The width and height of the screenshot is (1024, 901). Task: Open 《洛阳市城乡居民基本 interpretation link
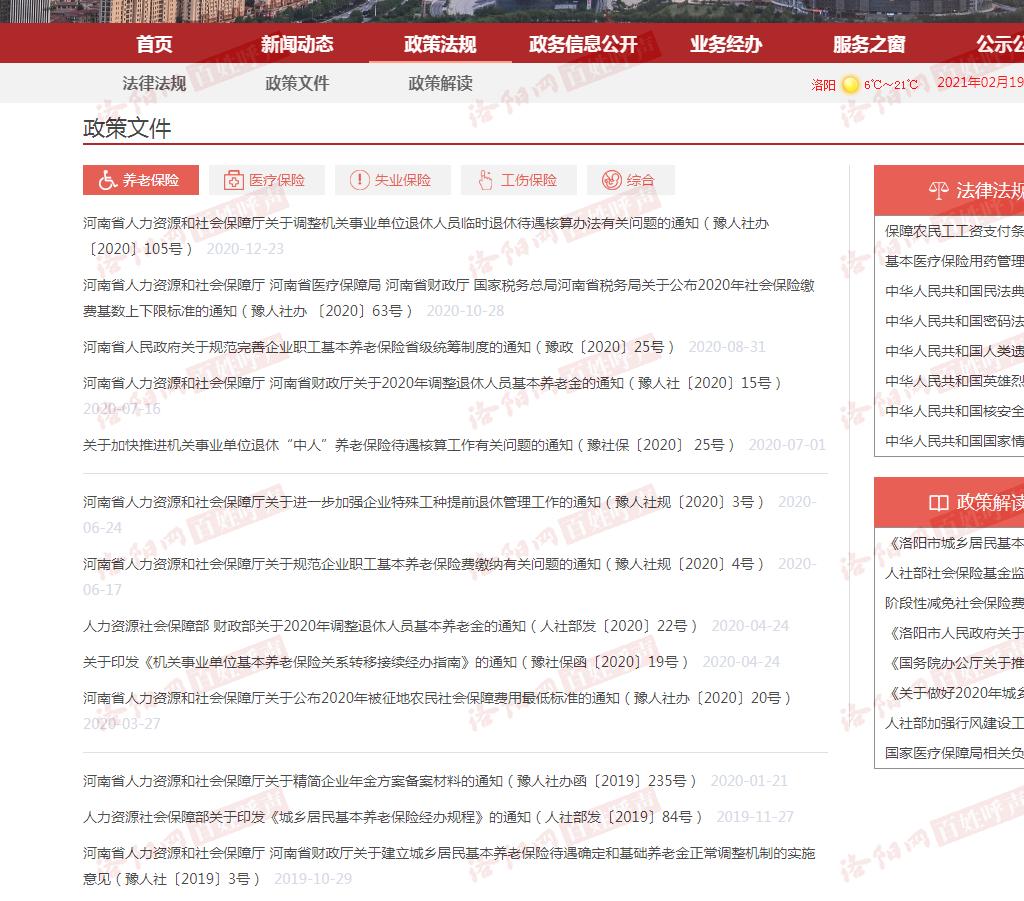click(x=954, y=543)
